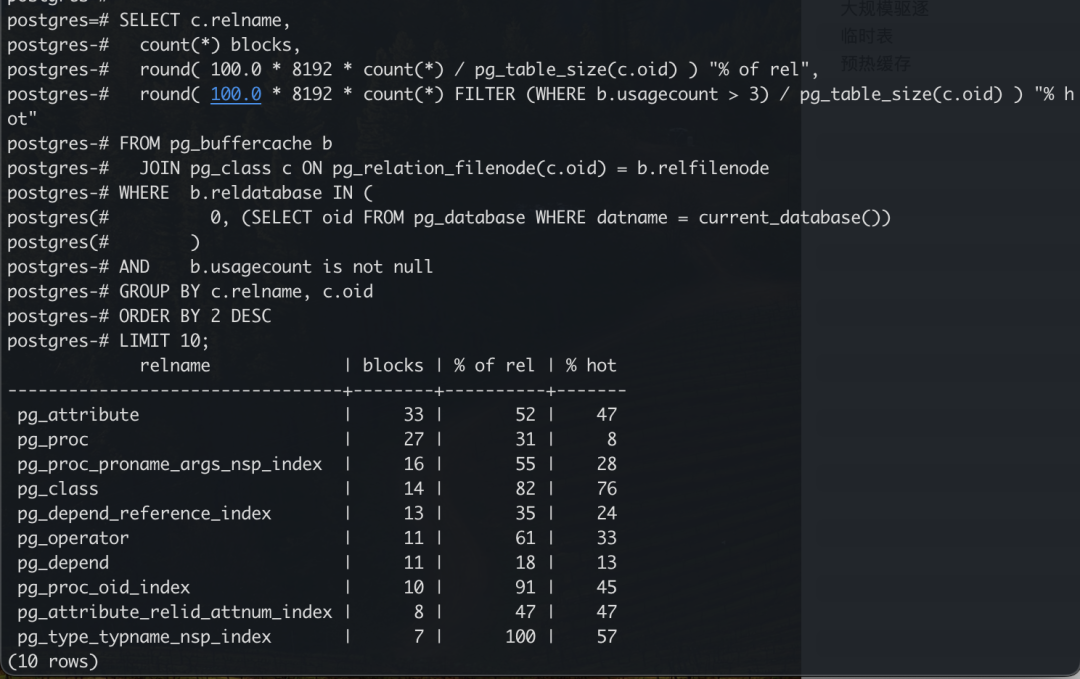This screenshot has height=679, width=1080.
Task: Click "SELECT" on the first query line
Action: point(149,21)
